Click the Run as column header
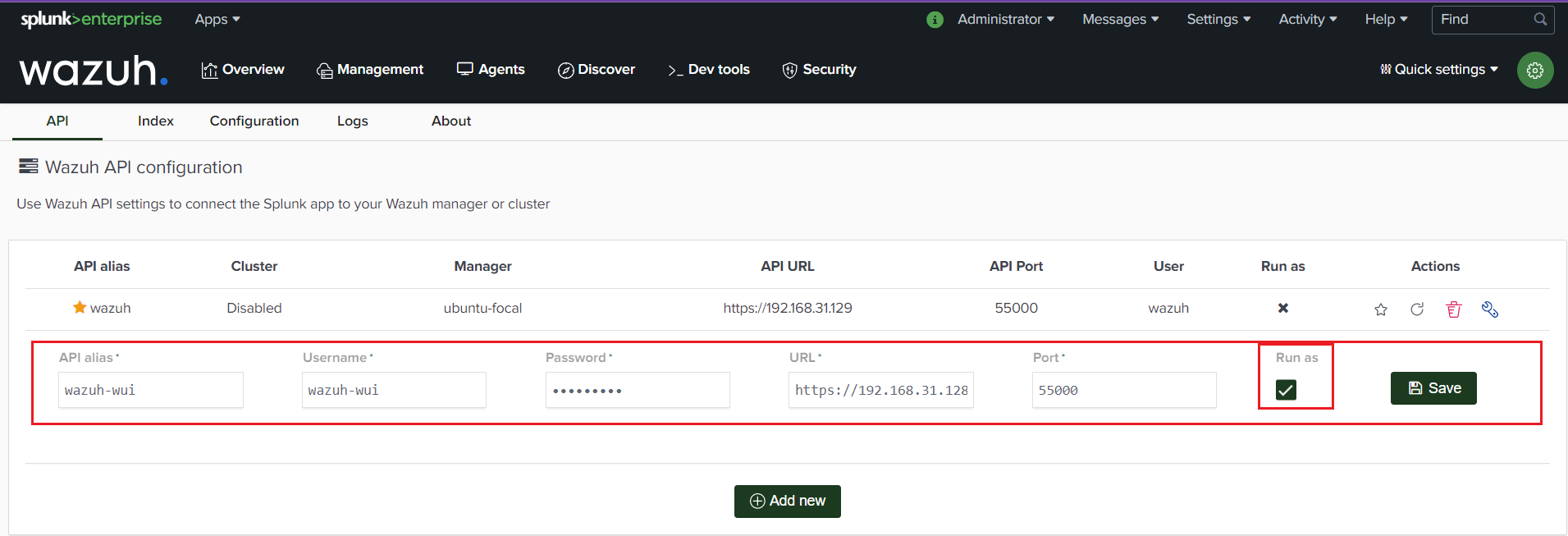This screenshot has height=536, width=1568. click(1283, 266)
